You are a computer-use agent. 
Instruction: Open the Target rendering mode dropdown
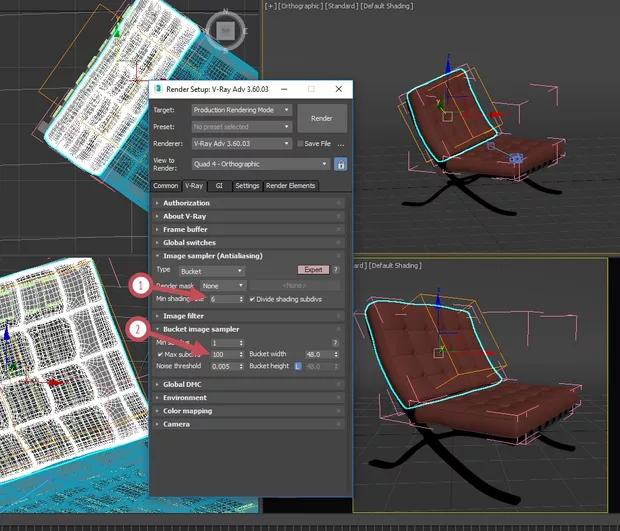coord(242,110)
